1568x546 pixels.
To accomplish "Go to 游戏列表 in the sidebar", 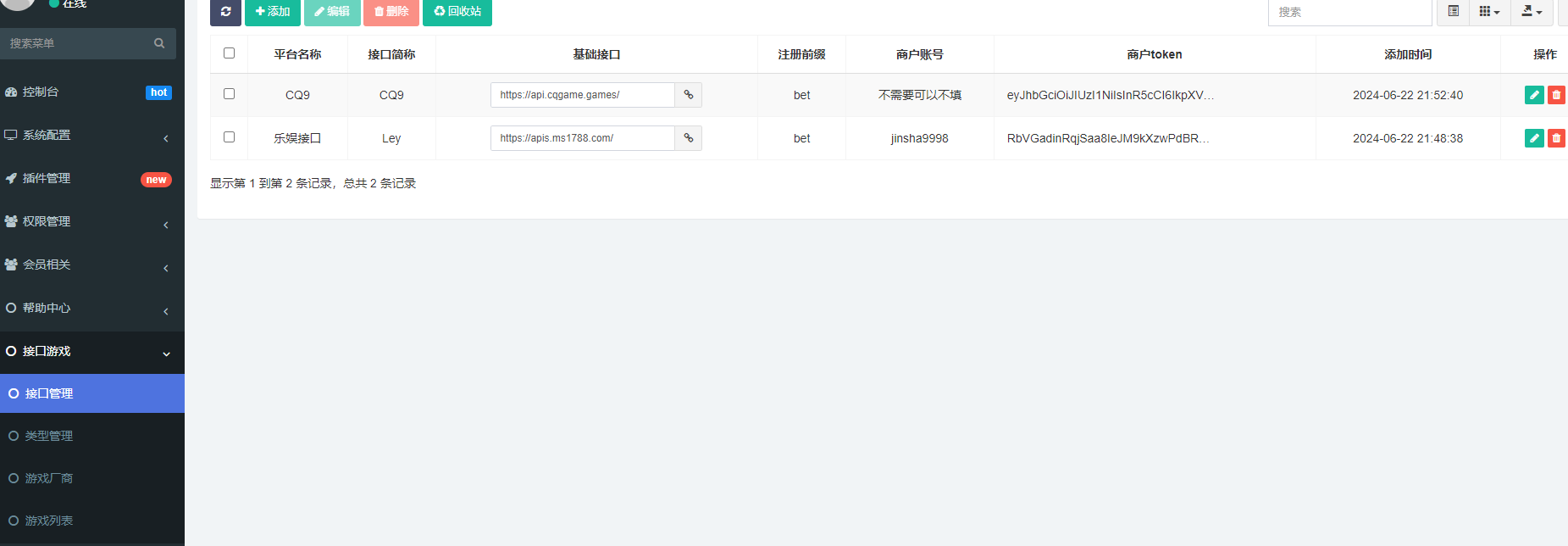I will point(49,521).
